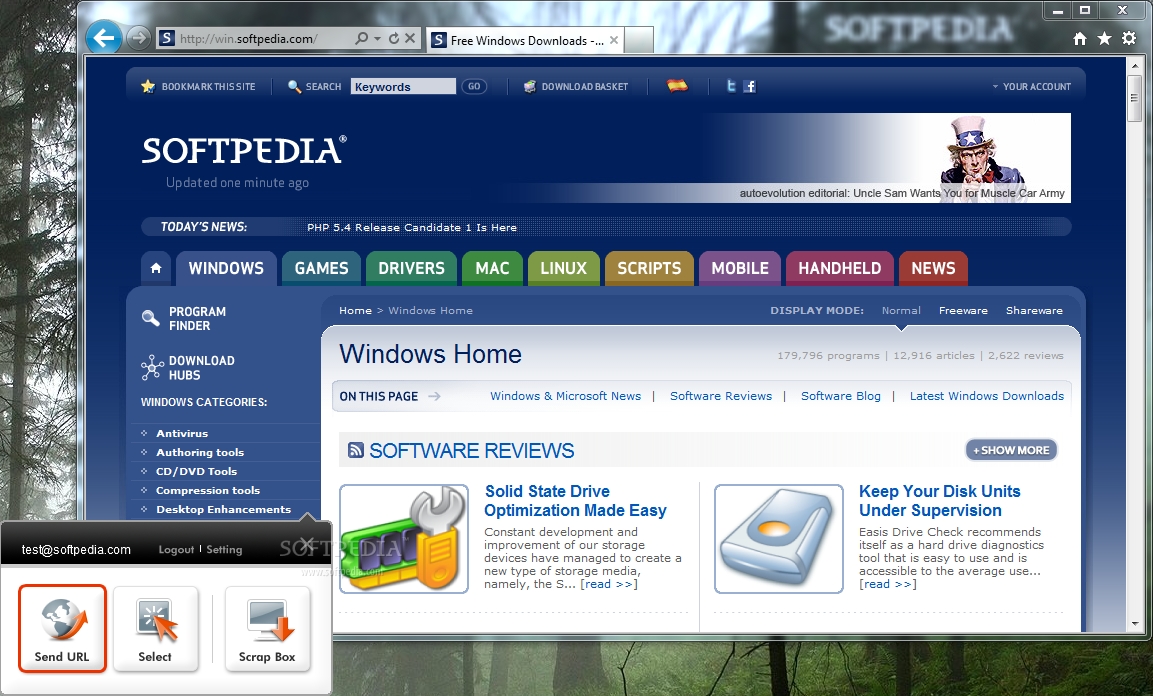Open Keep Your Disk Units article title

tap(940, 501)
